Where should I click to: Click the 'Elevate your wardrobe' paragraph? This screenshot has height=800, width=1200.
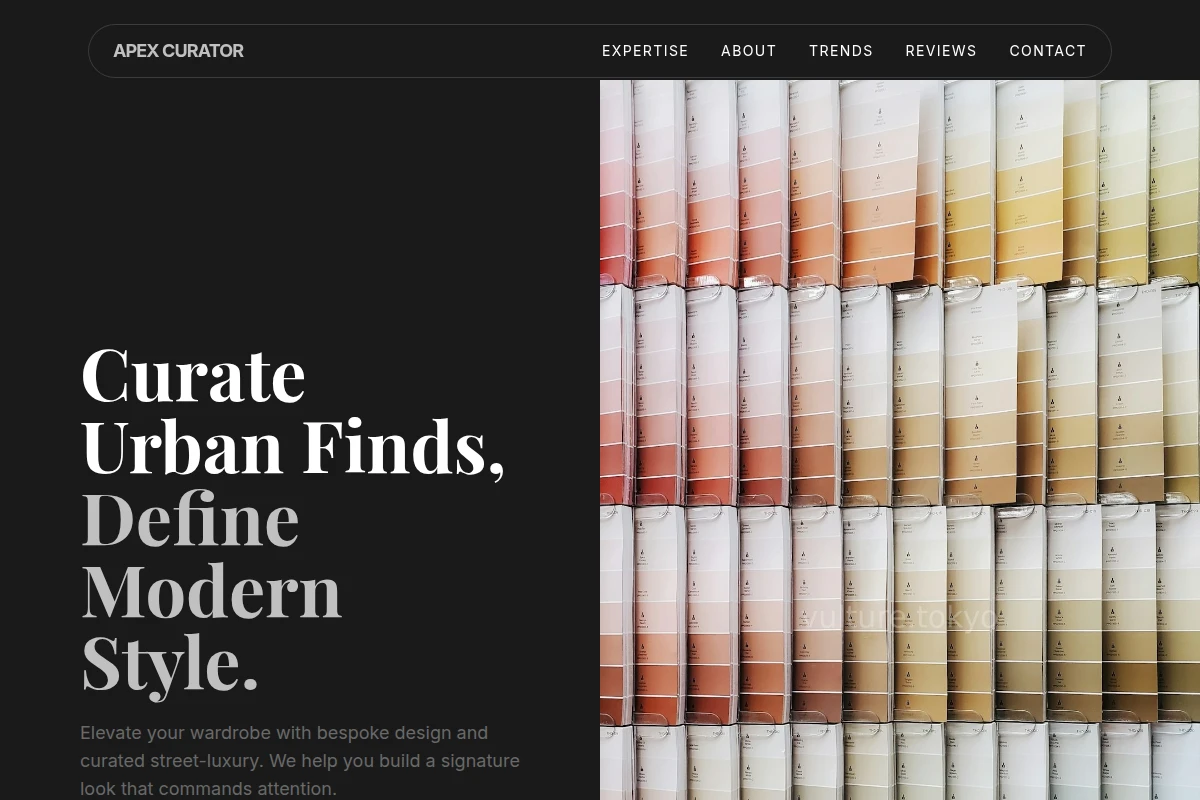pyautogui.click(x=300, y=760)
